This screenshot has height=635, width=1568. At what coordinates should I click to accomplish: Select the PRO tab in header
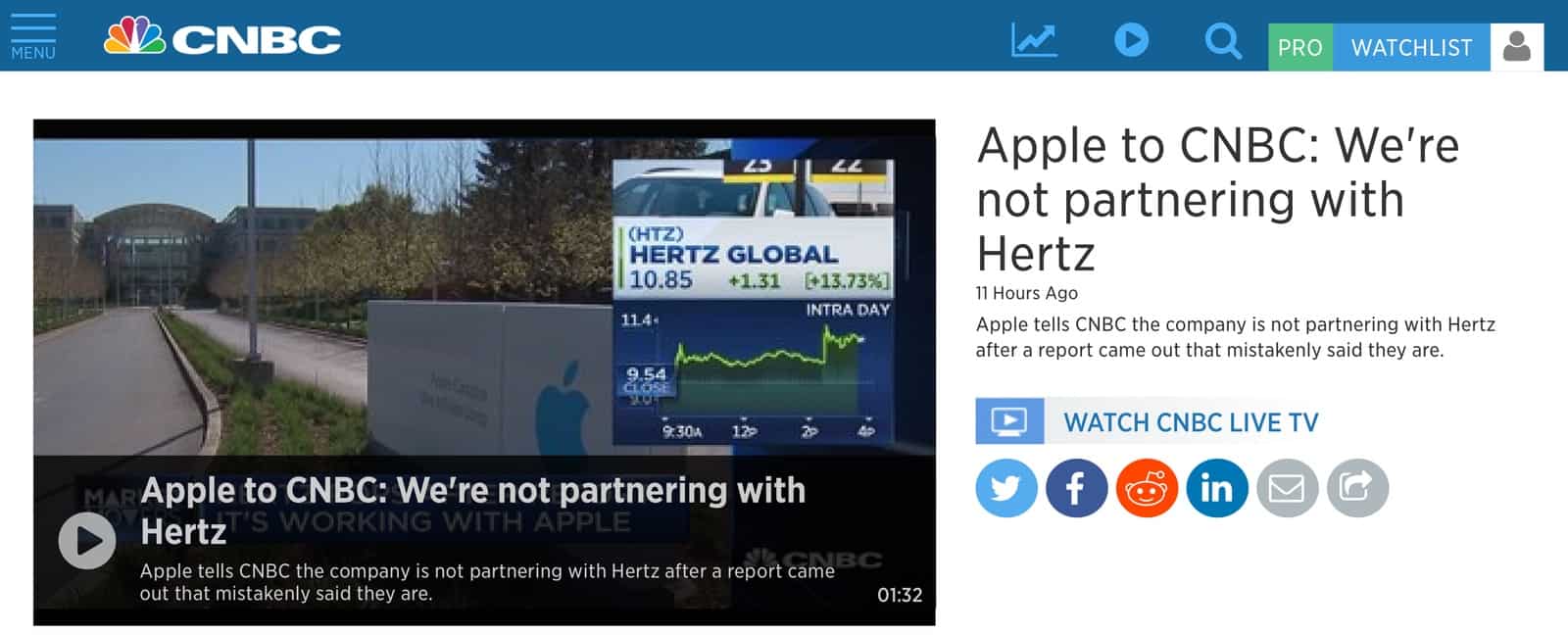tap(1300, 47)
